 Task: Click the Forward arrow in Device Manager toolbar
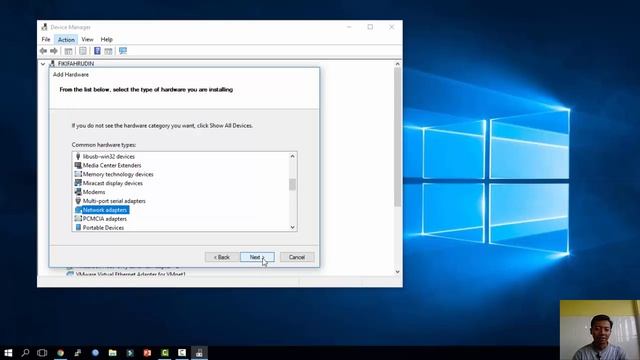[54, 51]
